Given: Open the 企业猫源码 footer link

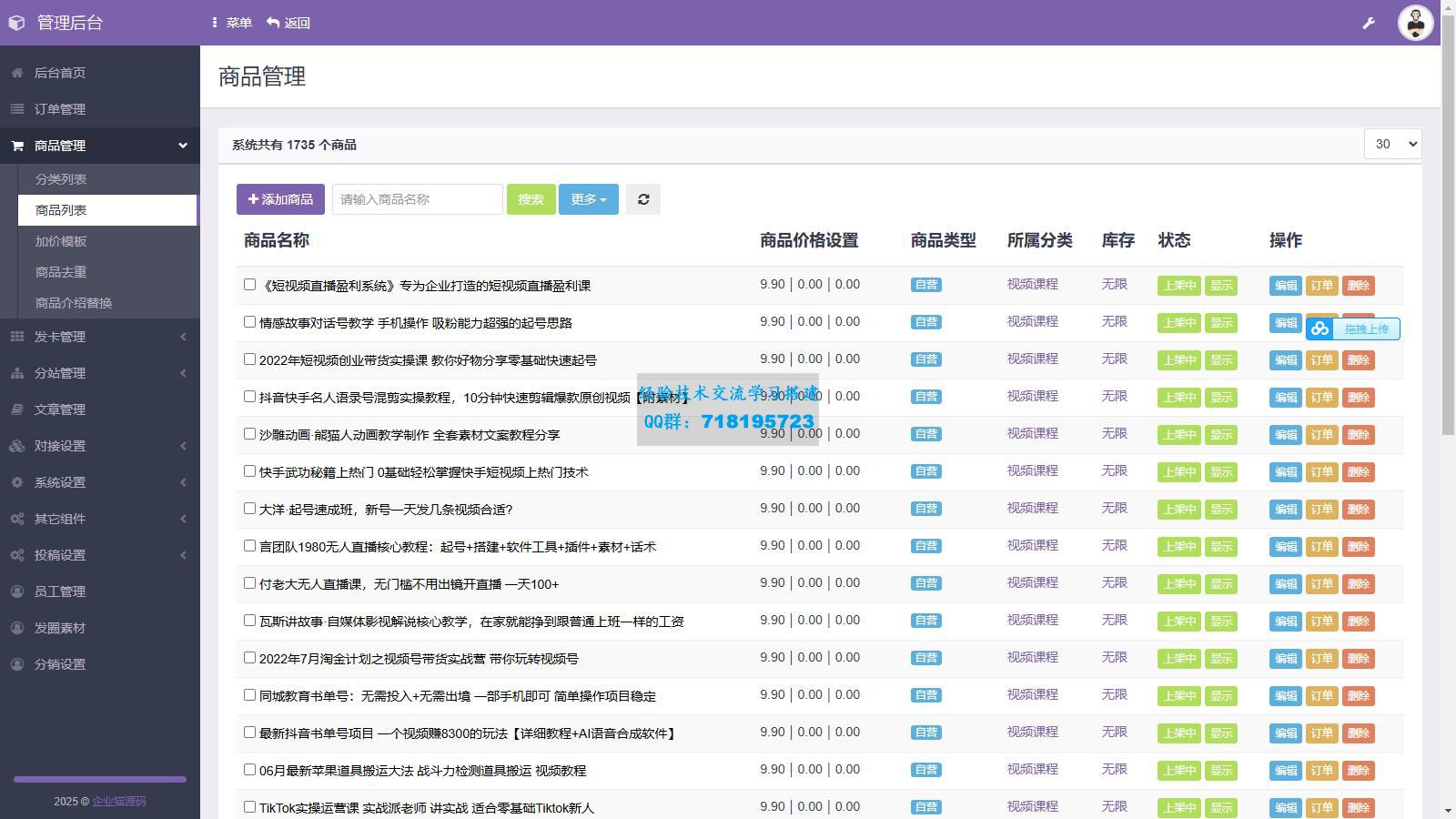Looking at the screenshot, I should tap(119, 802).
